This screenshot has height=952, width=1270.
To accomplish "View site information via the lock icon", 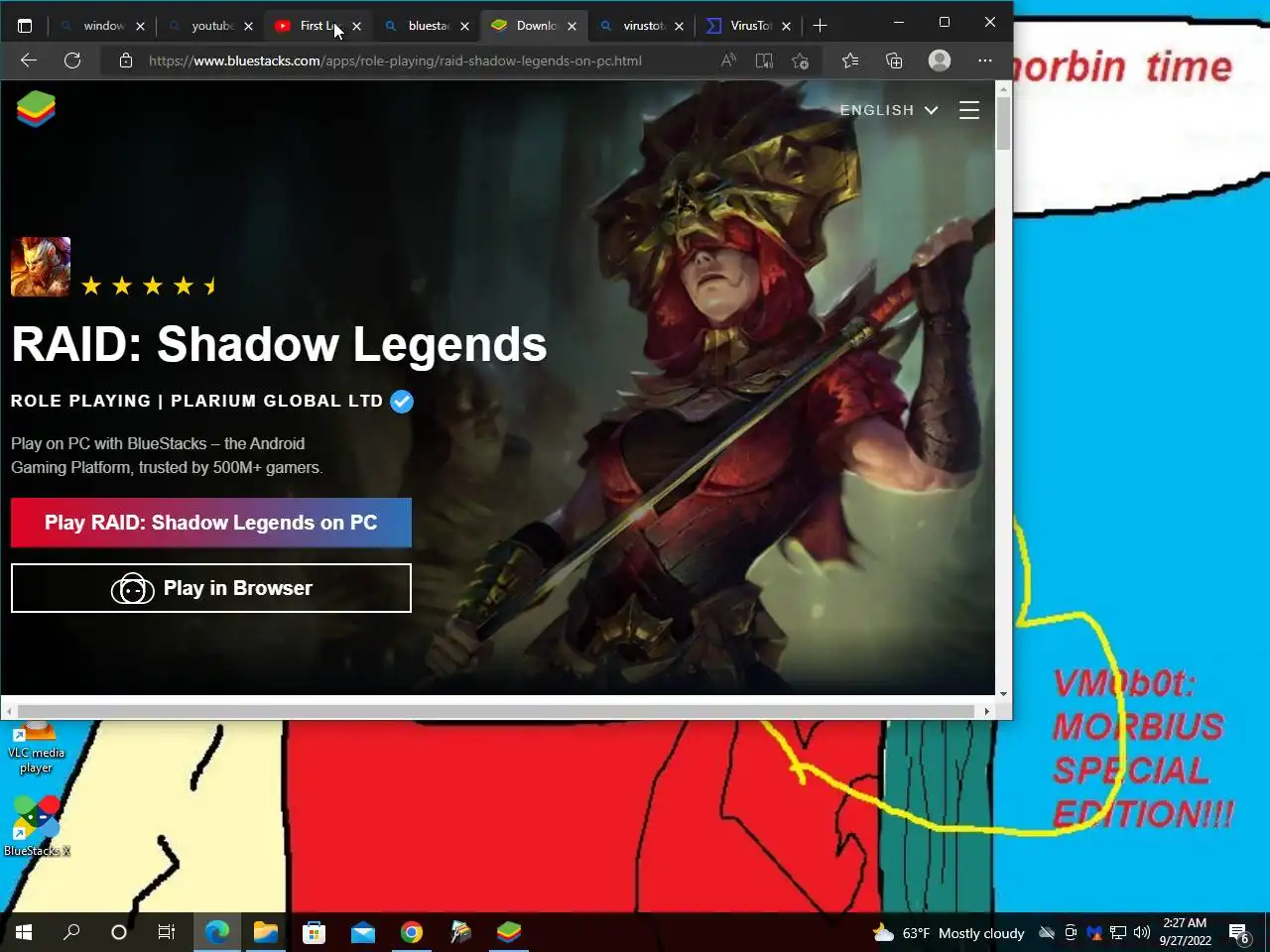I will [126, 60].
